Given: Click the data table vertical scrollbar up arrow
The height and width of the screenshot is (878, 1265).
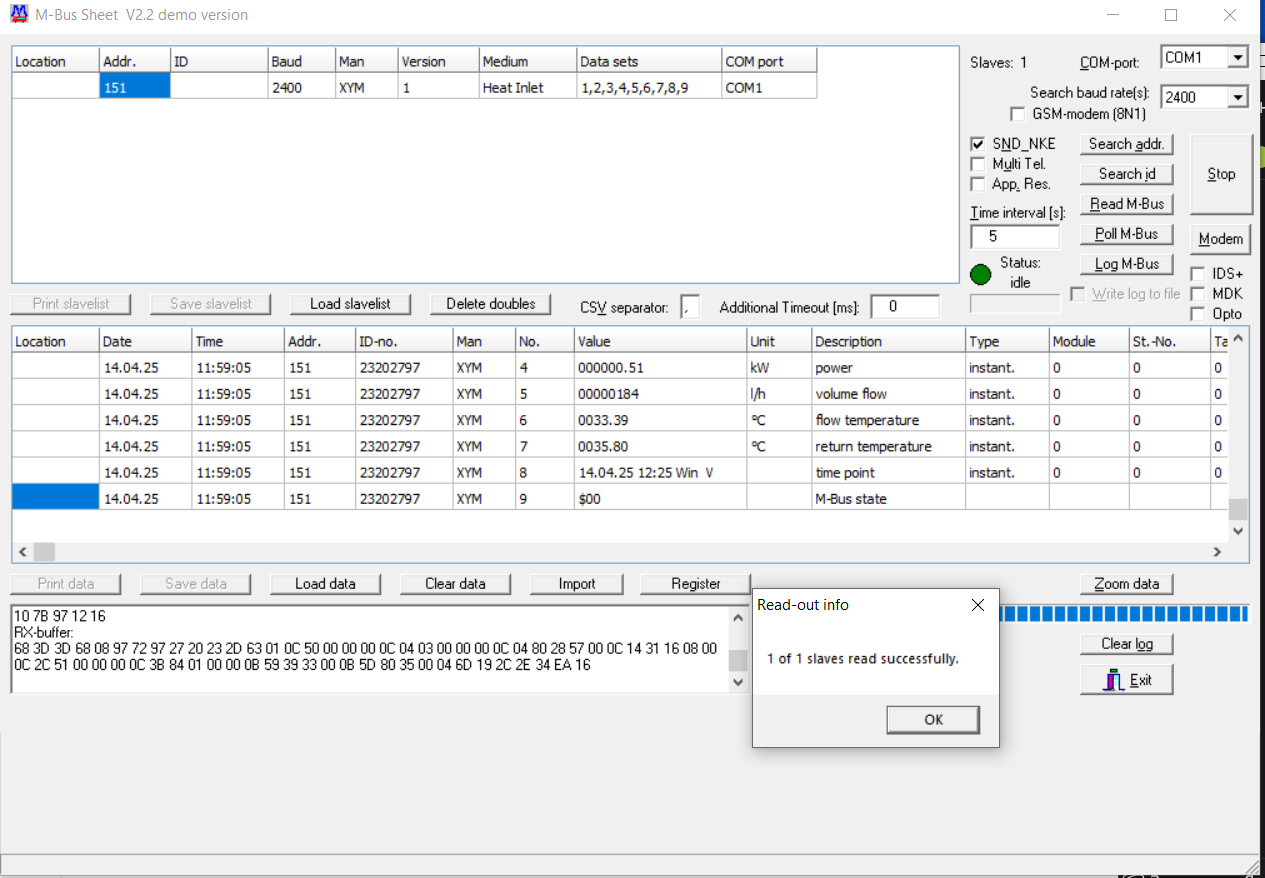Looking at the screenshot, I should pos(1239,340).
